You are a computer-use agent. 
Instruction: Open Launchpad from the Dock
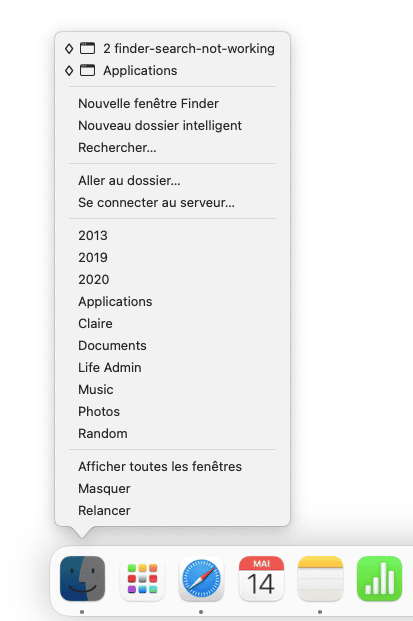coord(142,579)
